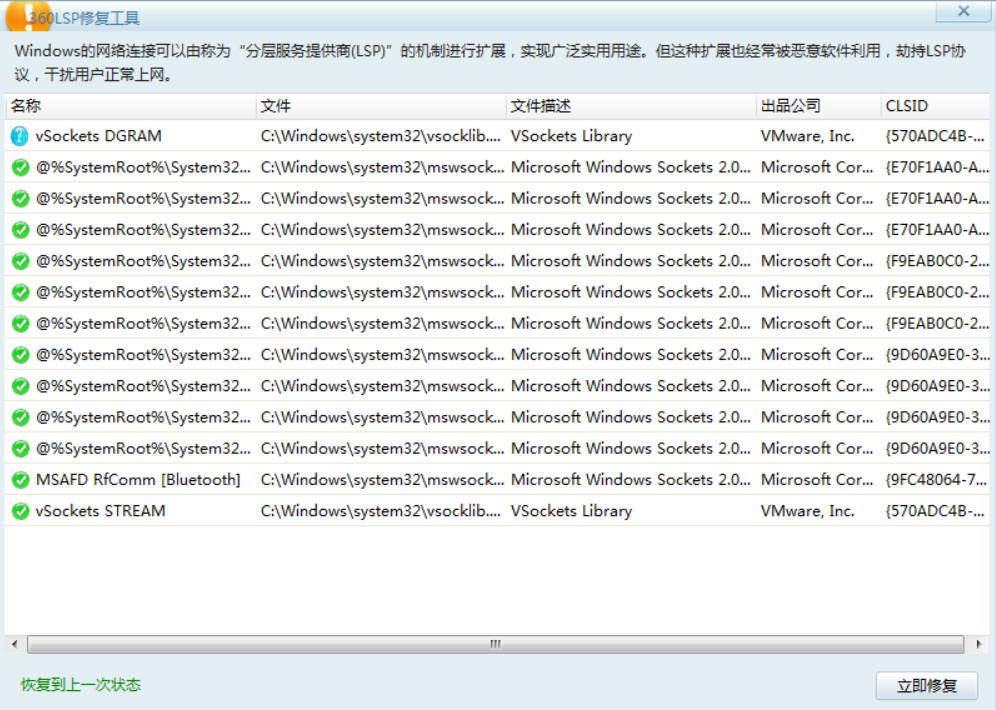
Task: Click the vsocklib file path in vSockets STREAM row
Action: (x=380, y=511)
